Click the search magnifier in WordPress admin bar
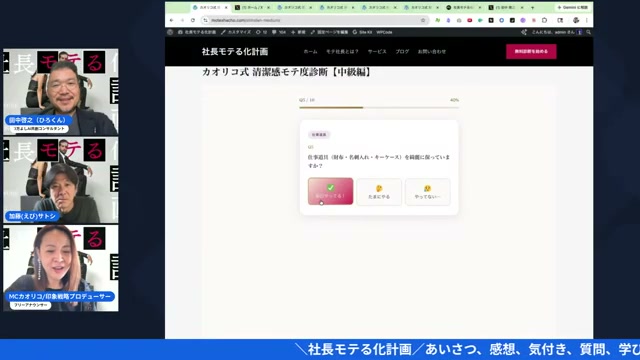The width and height of the screenshot is (640, 360). (x=589, y=32)
